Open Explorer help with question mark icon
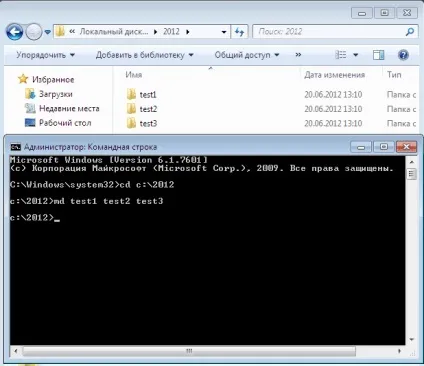 click(403, 55)
